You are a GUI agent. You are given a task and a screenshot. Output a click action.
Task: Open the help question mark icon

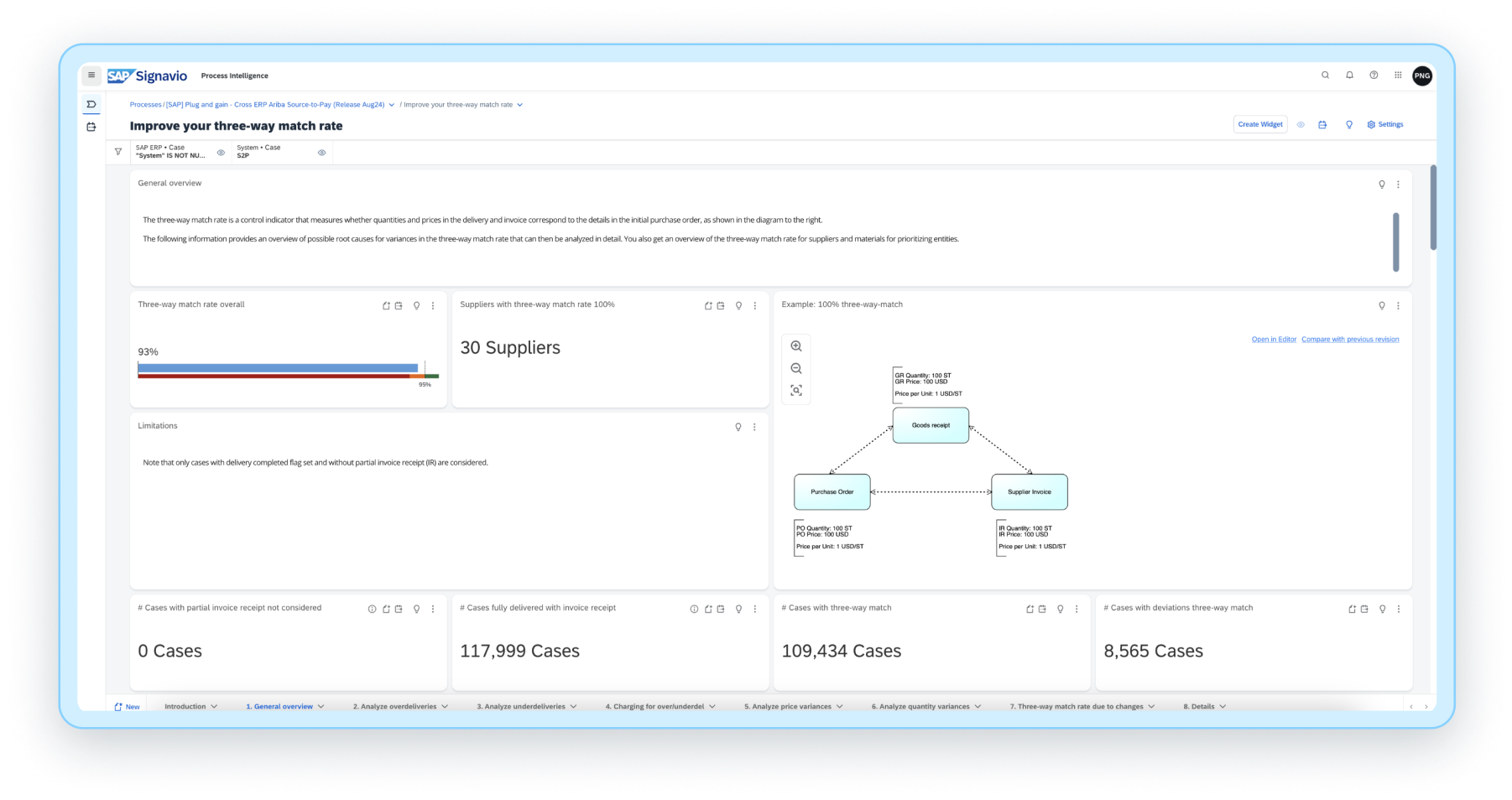(x=1374, y=75)
